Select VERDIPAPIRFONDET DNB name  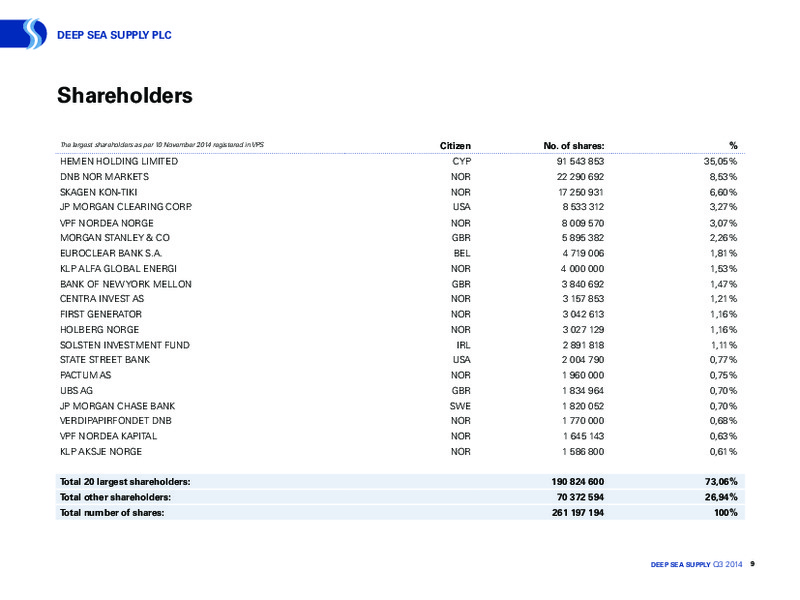click(x=116, y=420)
